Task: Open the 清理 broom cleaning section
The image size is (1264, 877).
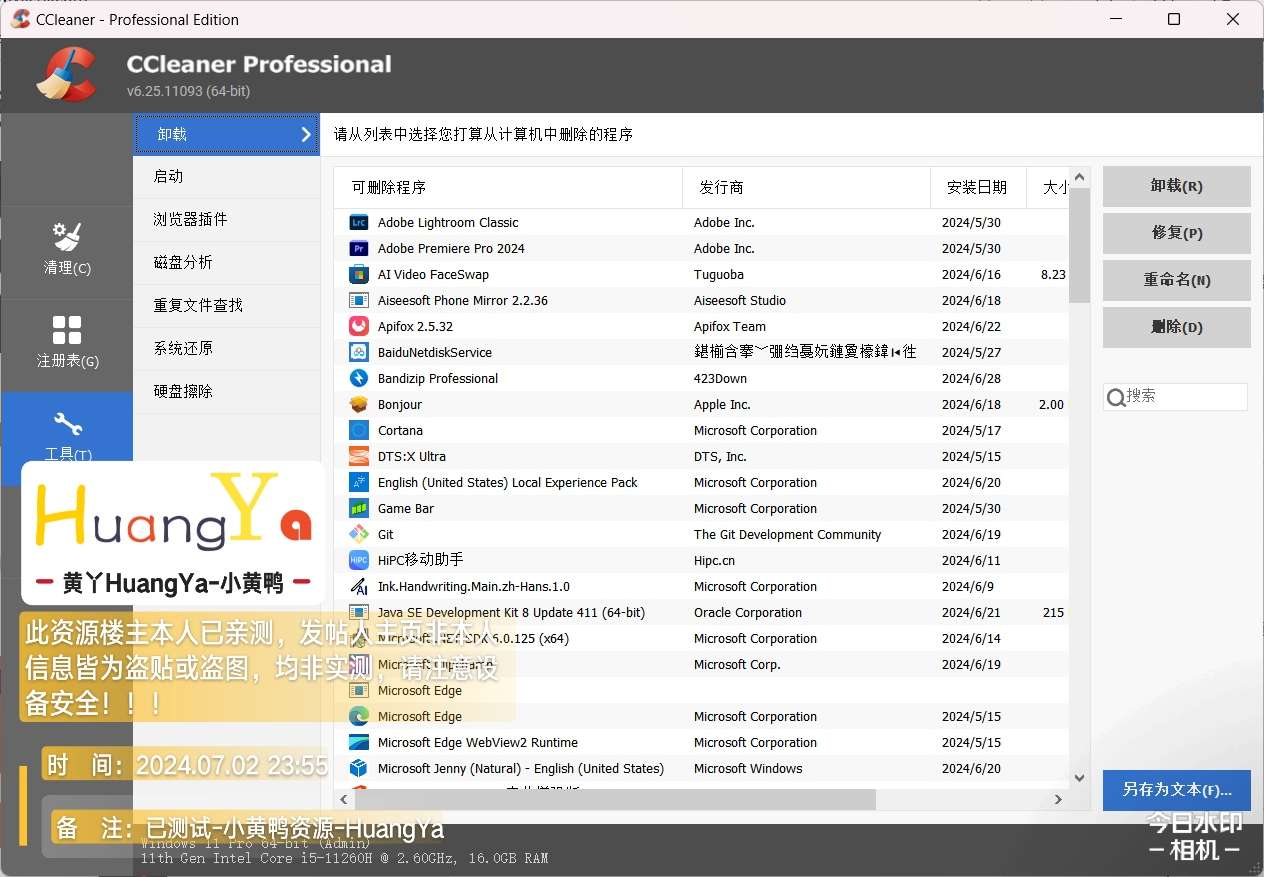Action: click(x=67, y=249)
